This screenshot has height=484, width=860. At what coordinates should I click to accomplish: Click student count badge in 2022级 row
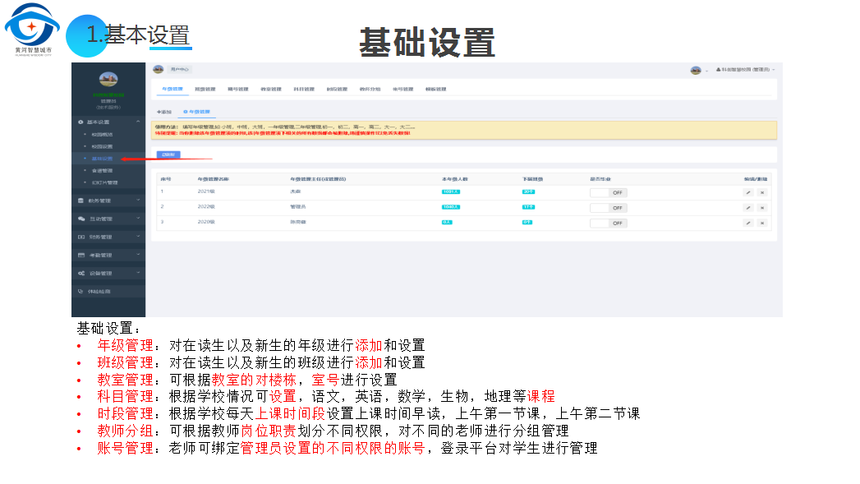(x=451, y=207)
